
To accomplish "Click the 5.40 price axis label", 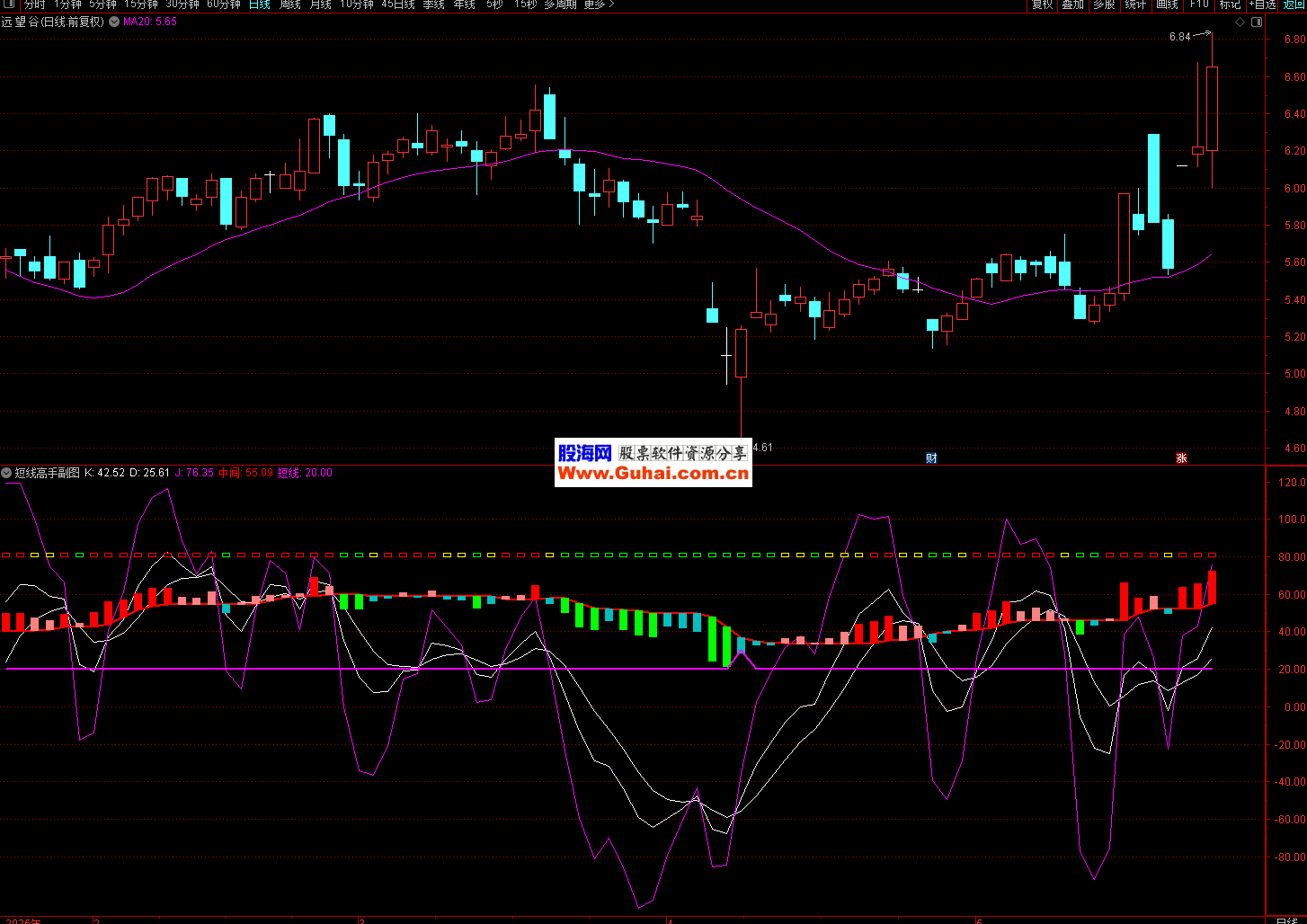I will tap(1294, 300).
